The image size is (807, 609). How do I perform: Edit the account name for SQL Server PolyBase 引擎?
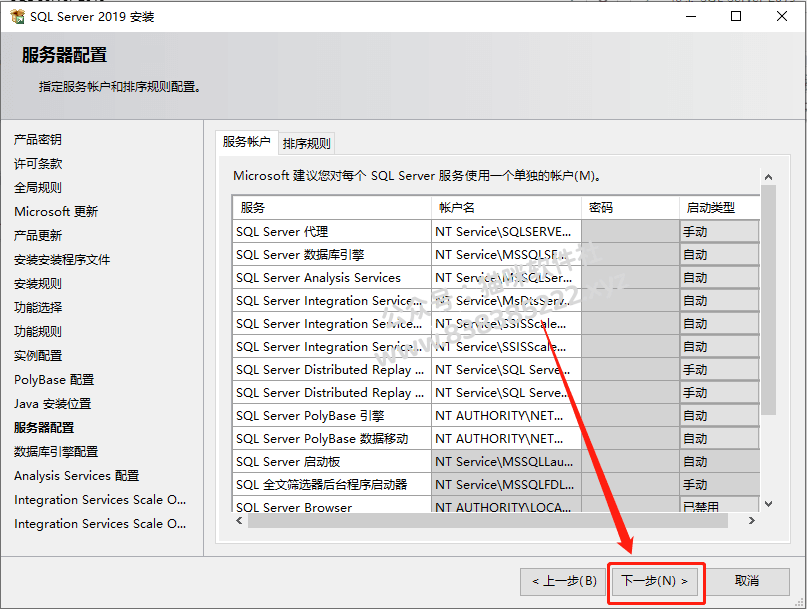pyautogui.click(x=506, y=416)
